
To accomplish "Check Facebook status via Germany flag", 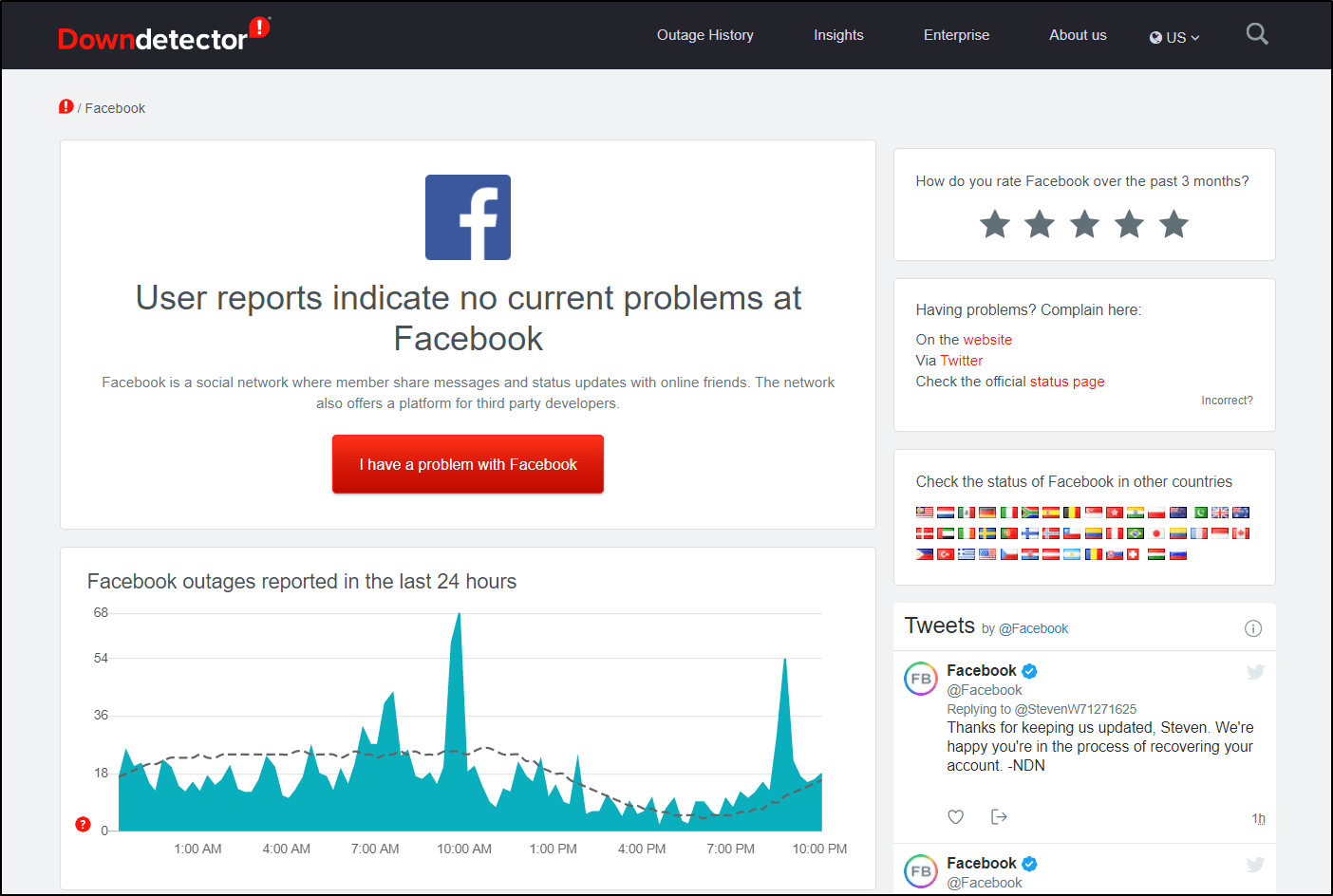I will click(987, 513).
